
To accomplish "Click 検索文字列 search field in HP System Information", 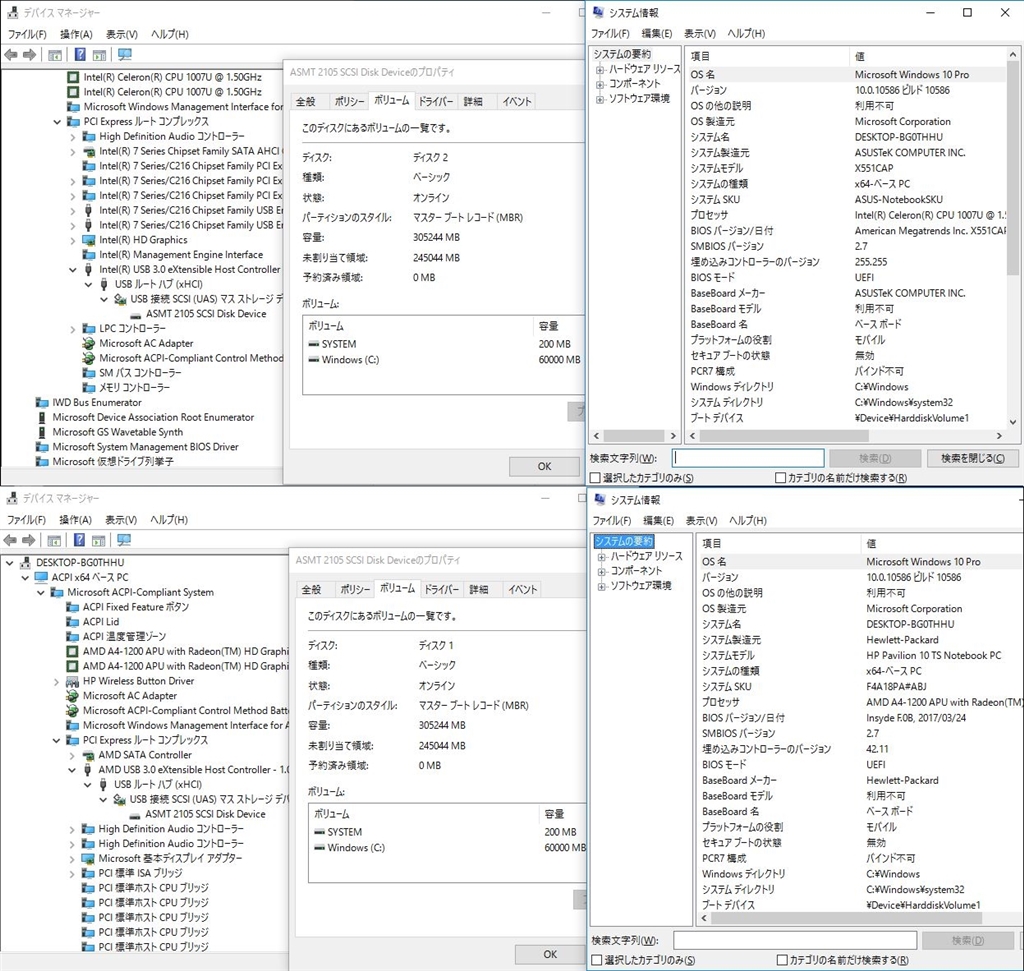I will 794,940.
